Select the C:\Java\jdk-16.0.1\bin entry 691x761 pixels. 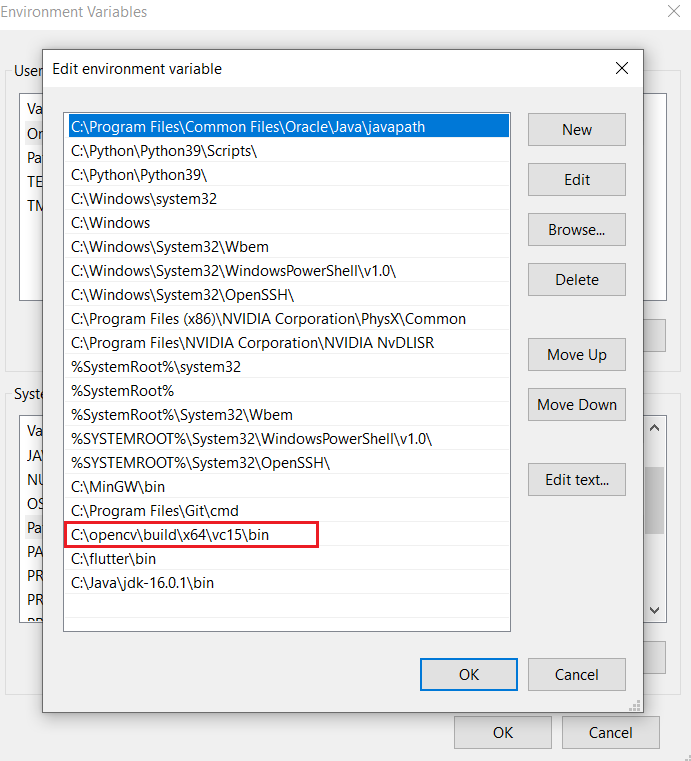point(287,583)
